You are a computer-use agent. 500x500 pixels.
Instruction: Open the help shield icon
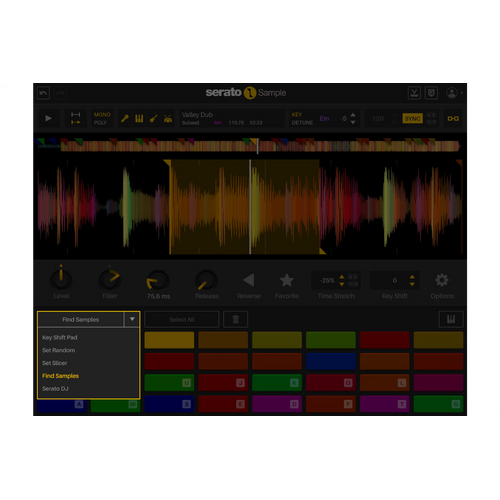click(431, 93)
